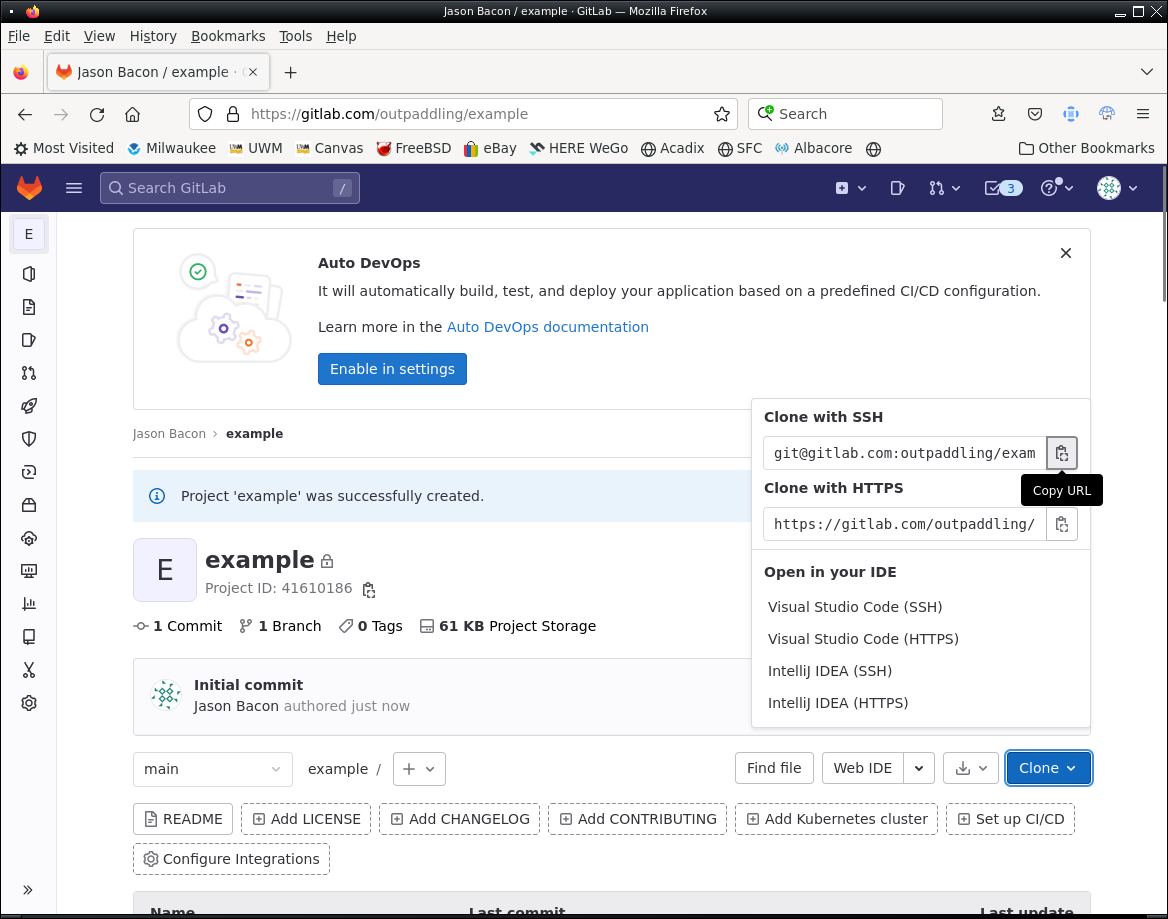This screenshot has height=919, width=1168.
Task: Open Issues in the left sidebar
Action: coord(29,340)
